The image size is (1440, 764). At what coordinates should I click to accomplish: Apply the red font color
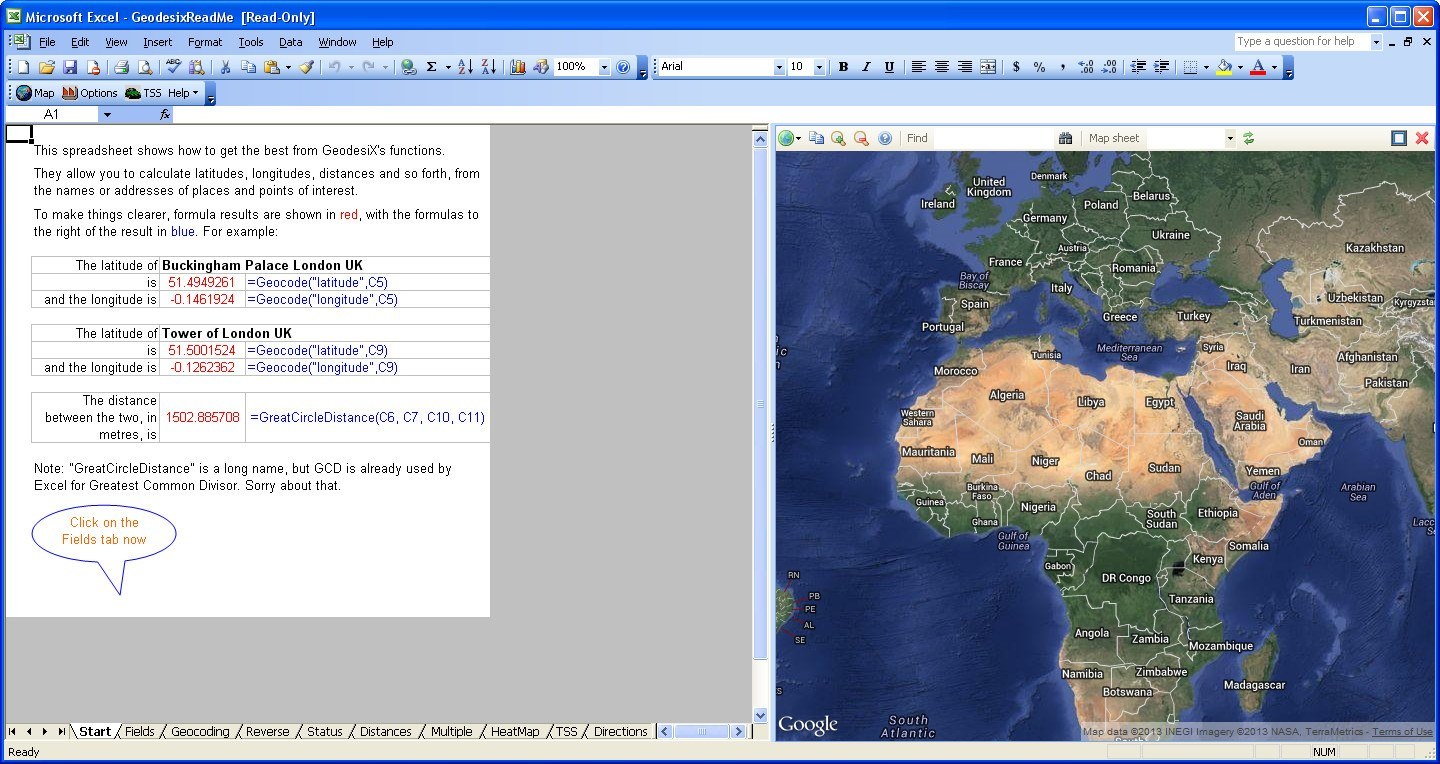coord(1258,67)
